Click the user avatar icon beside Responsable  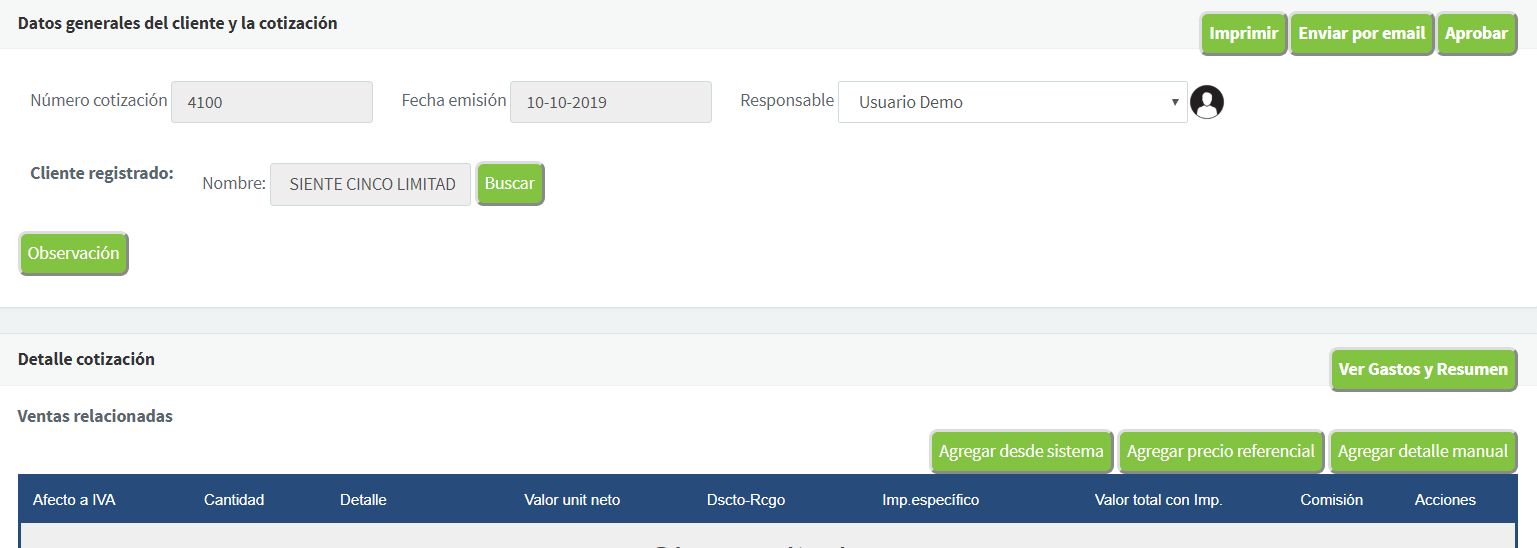1207,102
